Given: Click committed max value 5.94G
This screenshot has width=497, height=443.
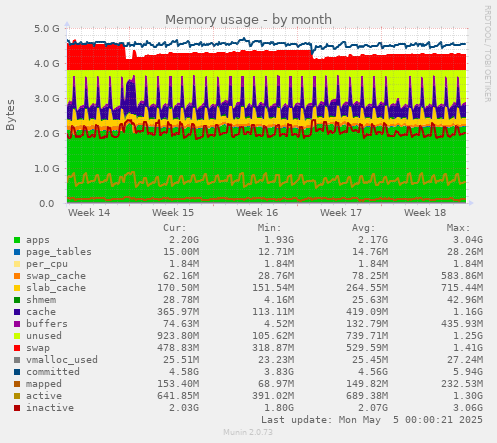Looking at the screenshot, I should click(468, 372).
